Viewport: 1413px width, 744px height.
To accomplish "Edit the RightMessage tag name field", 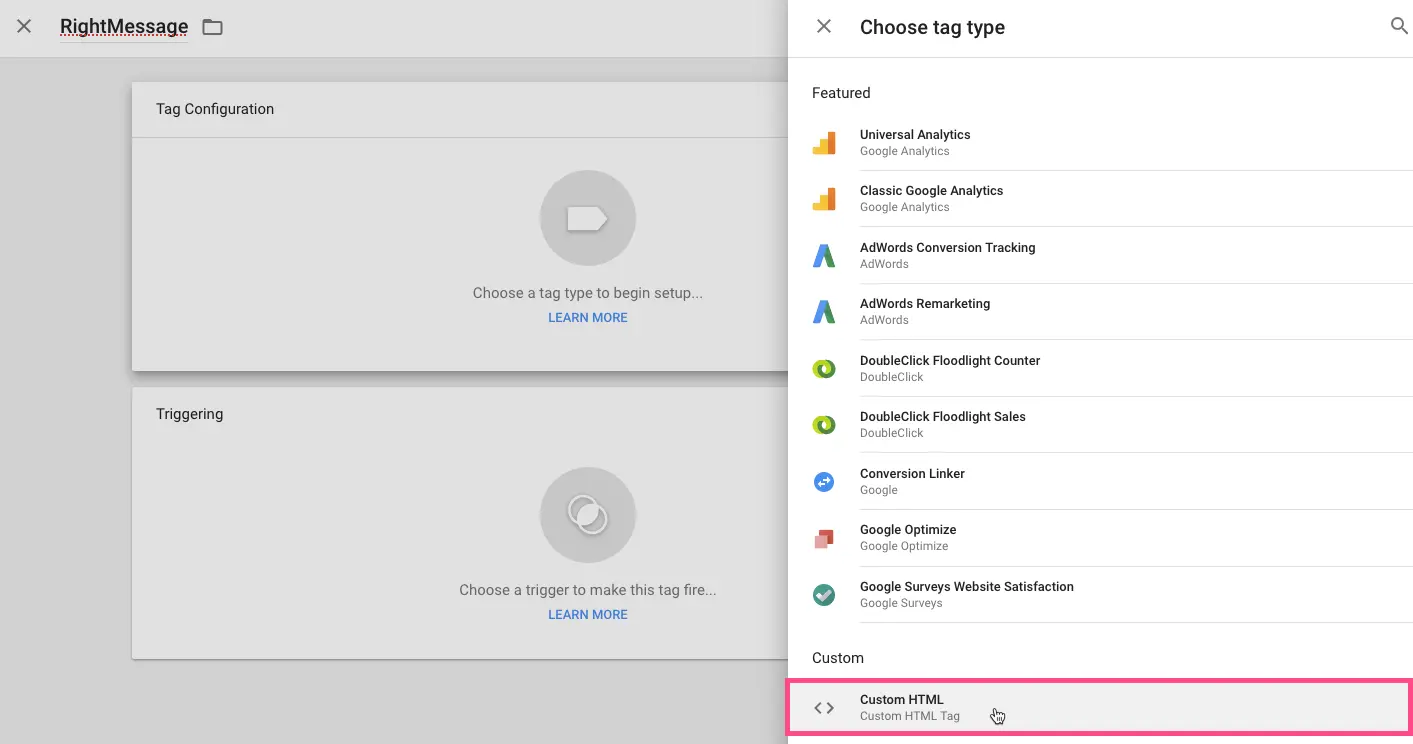I will click(123, 27).
